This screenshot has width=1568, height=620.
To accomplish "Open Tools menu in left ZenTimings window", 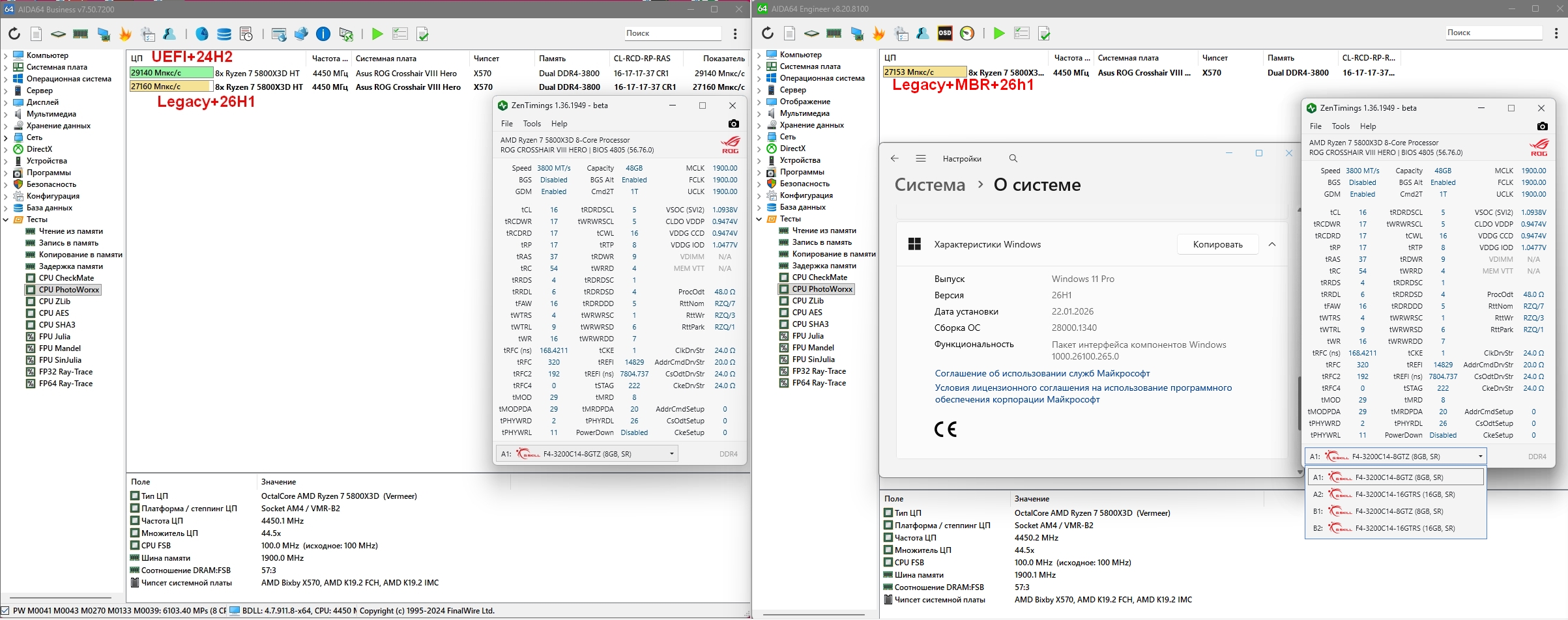I will [x=532, y=124].
